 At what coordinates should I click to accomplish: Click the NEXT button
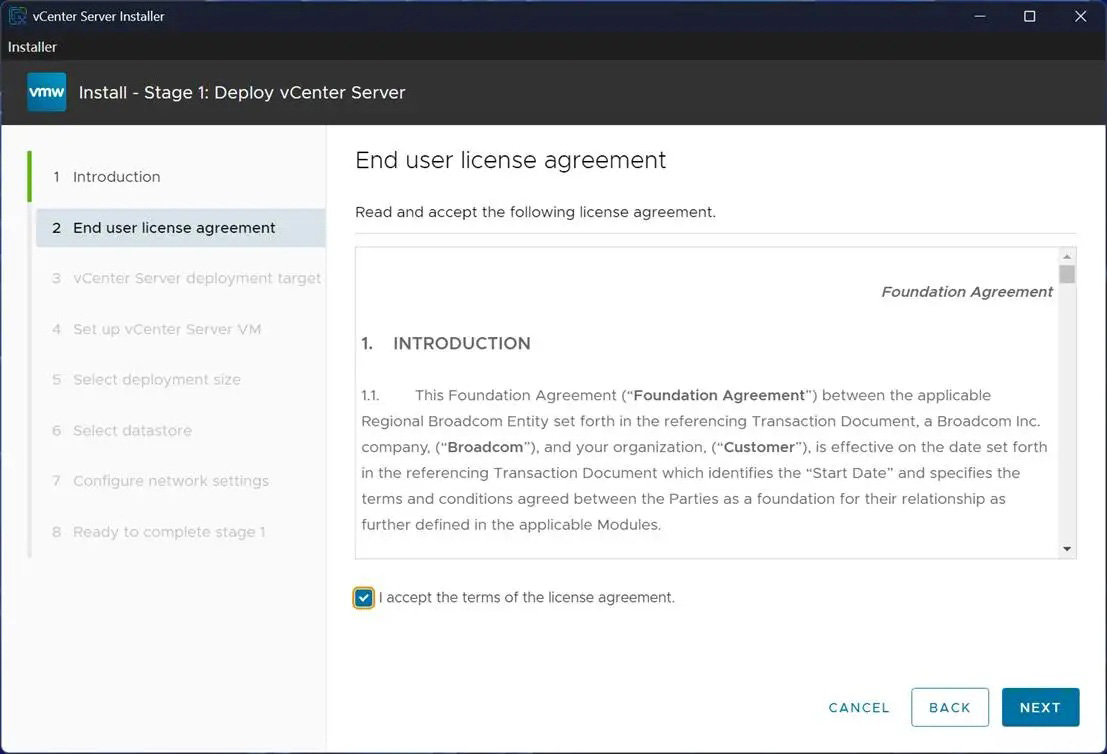pyautogui.click(x=1040, y=707)
